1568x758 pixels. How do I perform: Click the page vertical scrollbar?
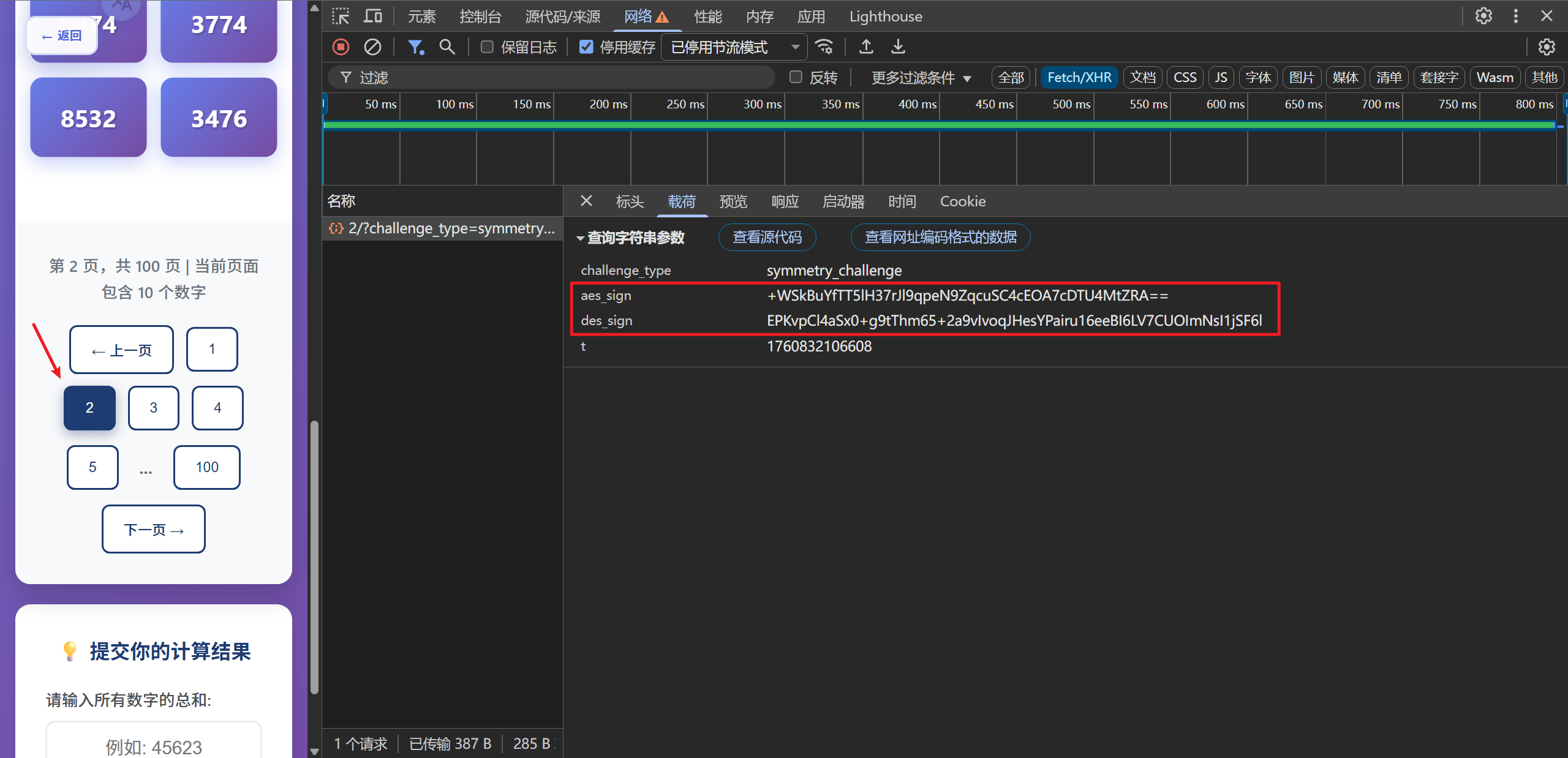click(x=314, y=556)
